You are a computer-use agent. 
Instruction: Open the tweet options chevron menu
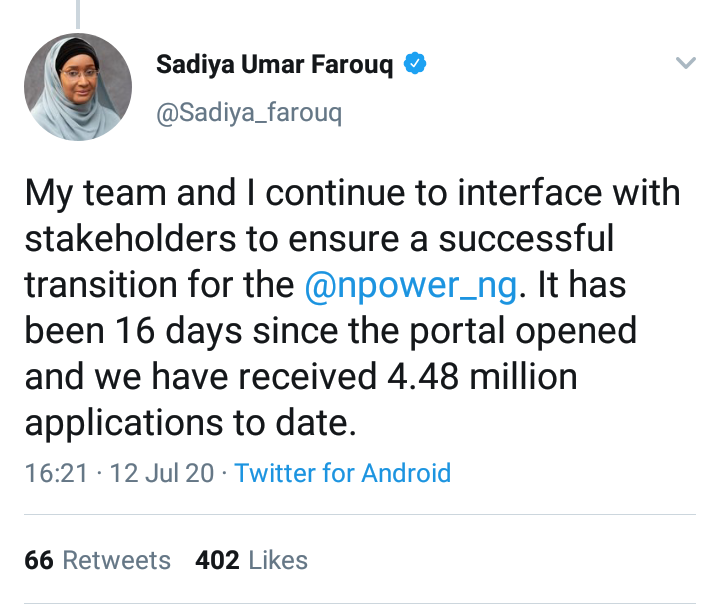point(685,65)
